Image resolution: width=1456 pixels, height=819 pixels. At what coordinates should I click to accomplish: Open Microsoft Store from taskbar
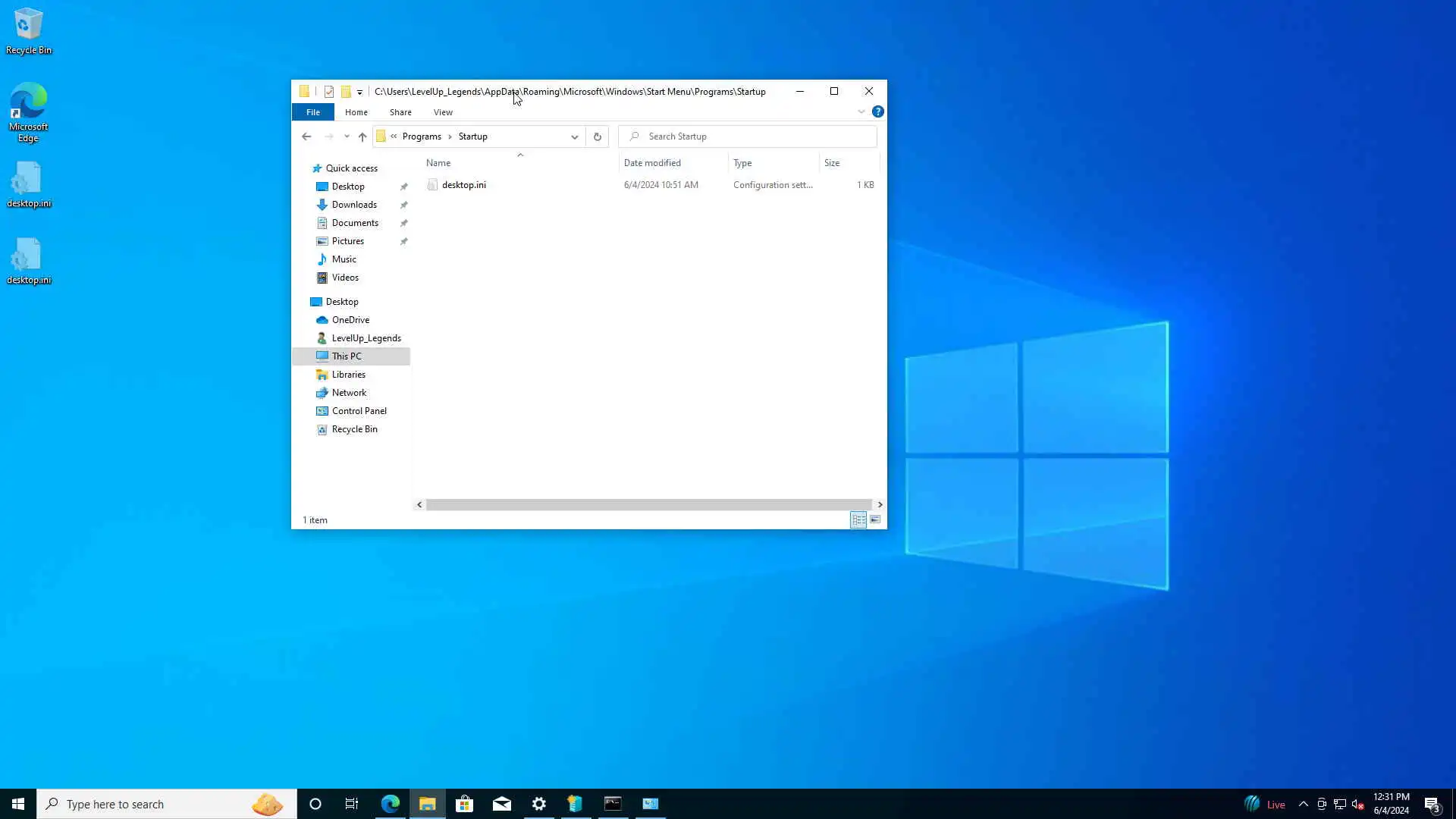point(464,804)
